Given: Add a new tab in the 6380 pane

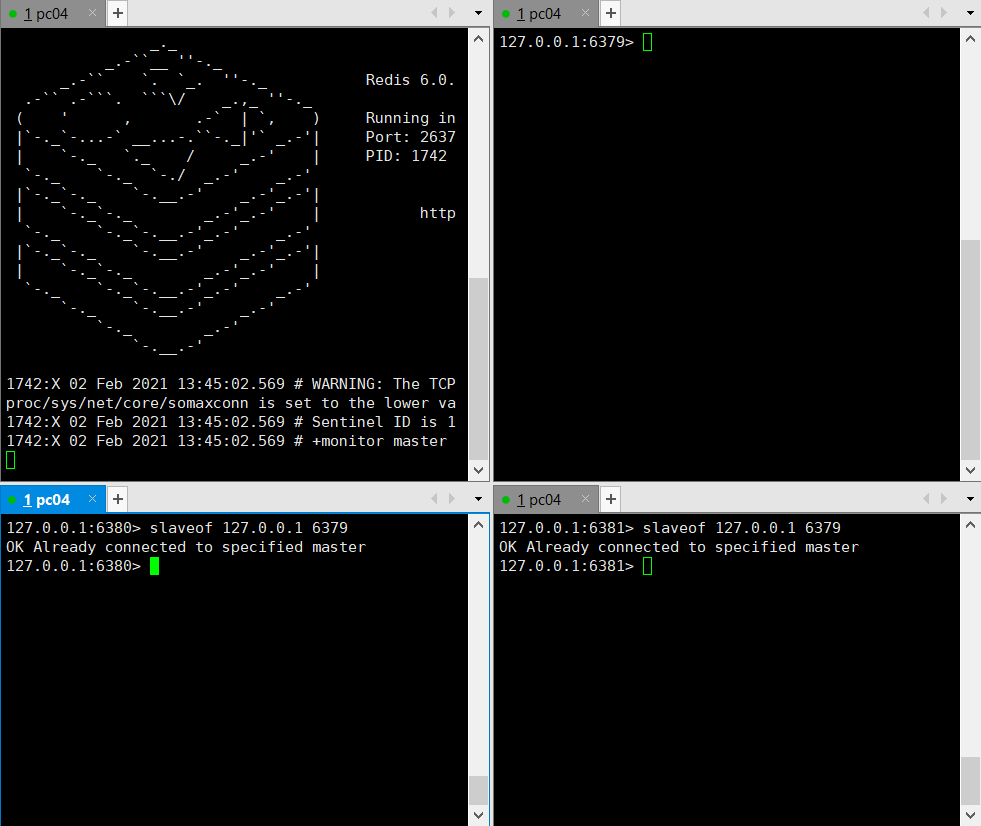Looking at the screenshot, I should [x=118, y=499].
